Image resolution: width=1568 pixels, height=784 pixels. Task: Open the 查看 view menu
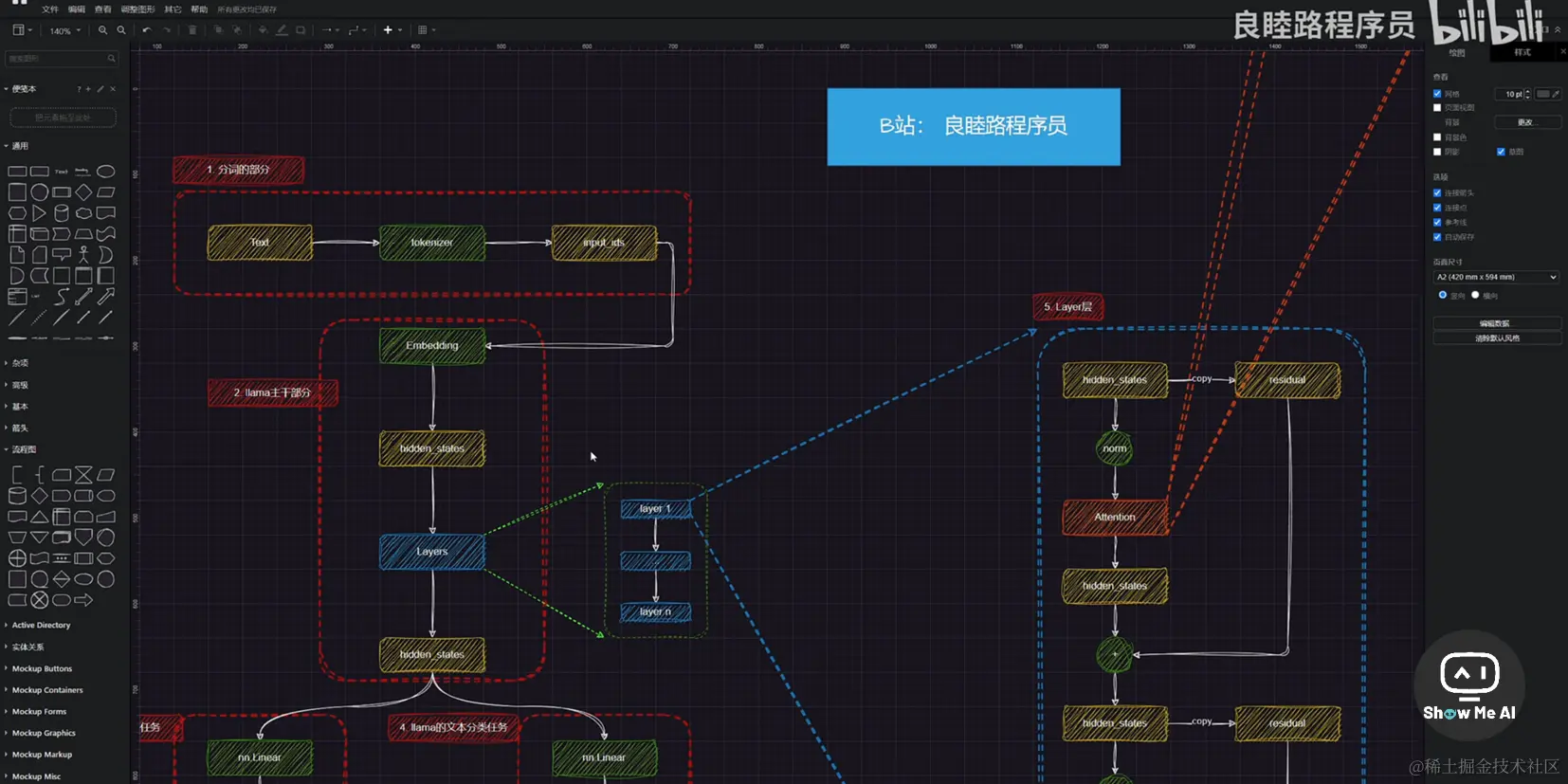tap(103, 9)
